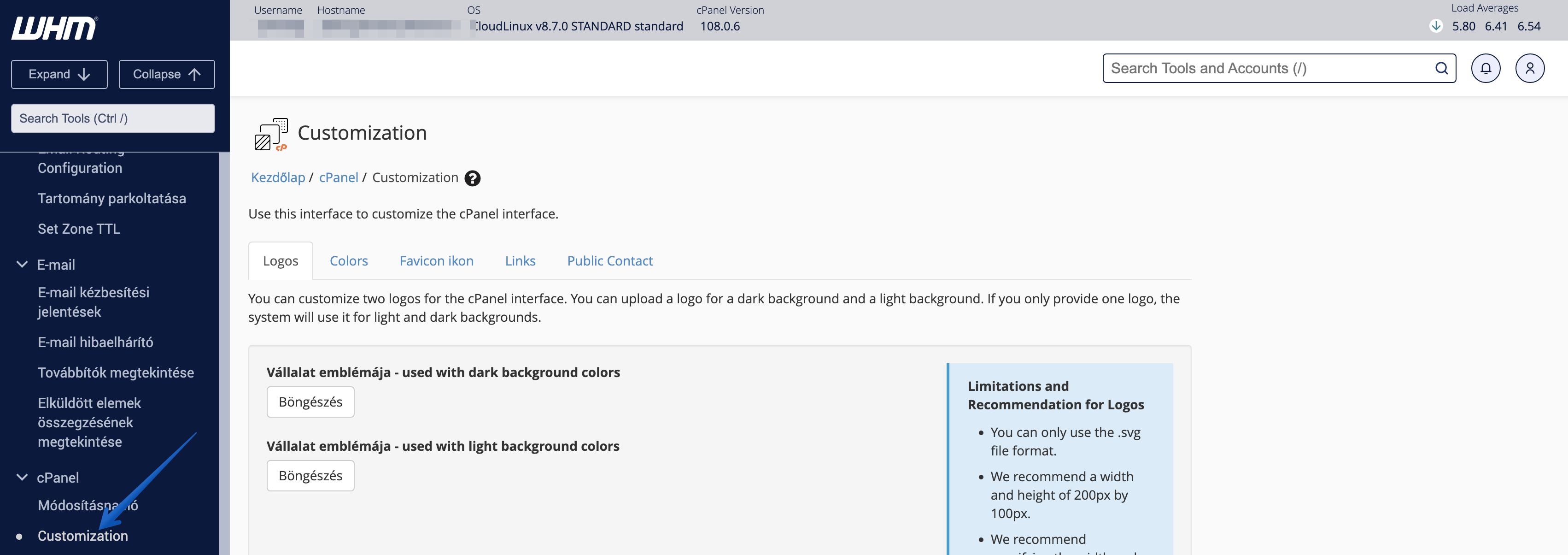Image resolution: width=1568 pixels, height=555 pixels.
Task: Switch to the Public Contact tab
Action: click(x=610, y=261)
